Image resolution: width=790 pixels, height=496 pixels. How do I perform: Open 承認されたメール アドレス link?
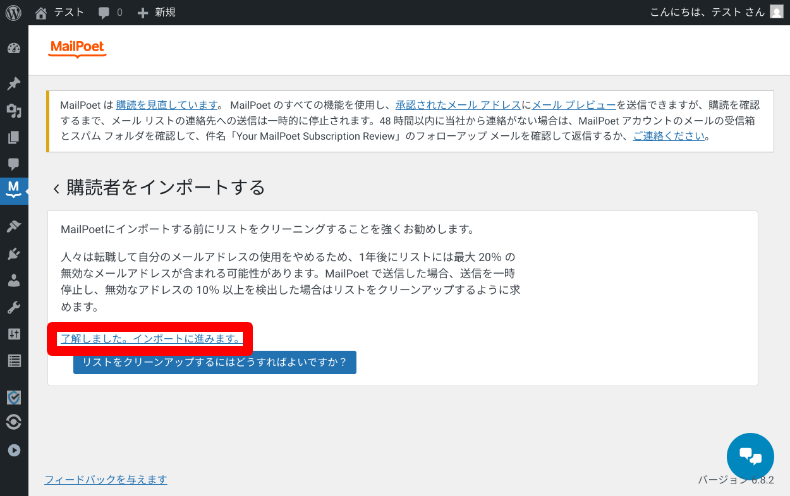pos(458,105)
